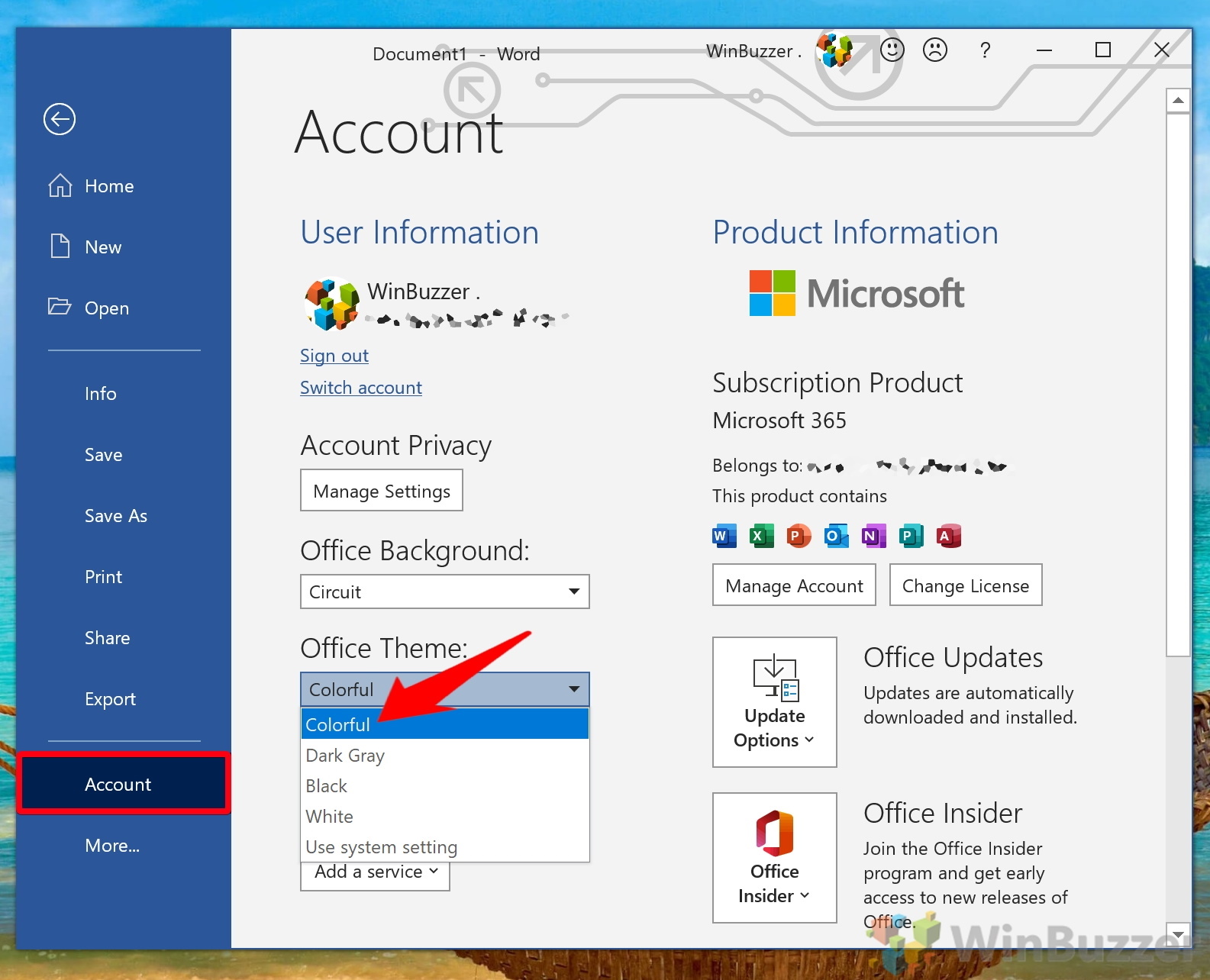Click the Sign out link
This screenshot has width=1210, height=980.
[x=334, y=356]
